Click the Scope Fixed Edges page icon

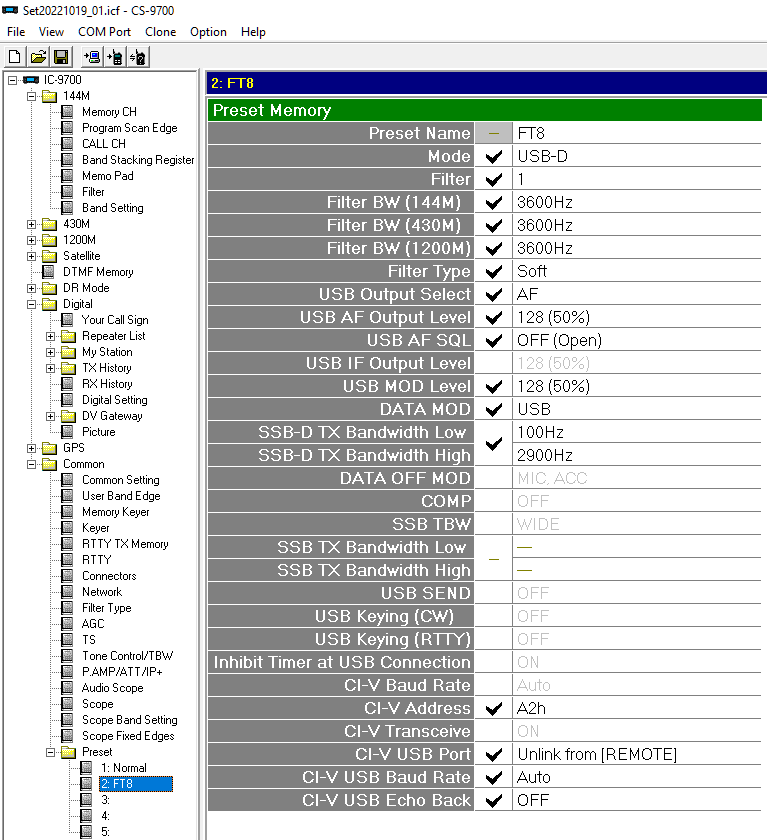click(x=67, y=736)
